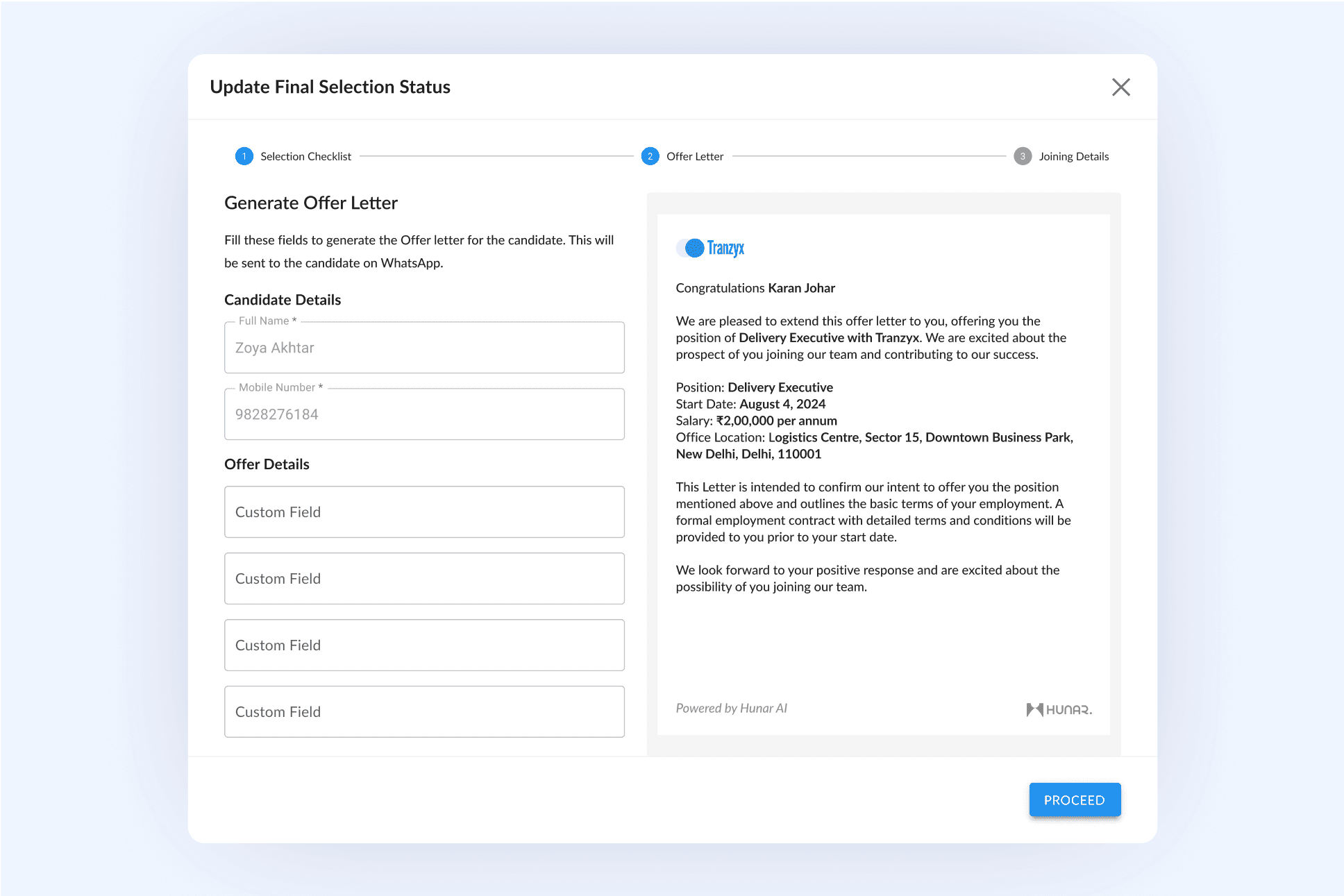1344x896 pixels.
Task: Click the Hunar logo in letter footer
Action: [1058, 709]
